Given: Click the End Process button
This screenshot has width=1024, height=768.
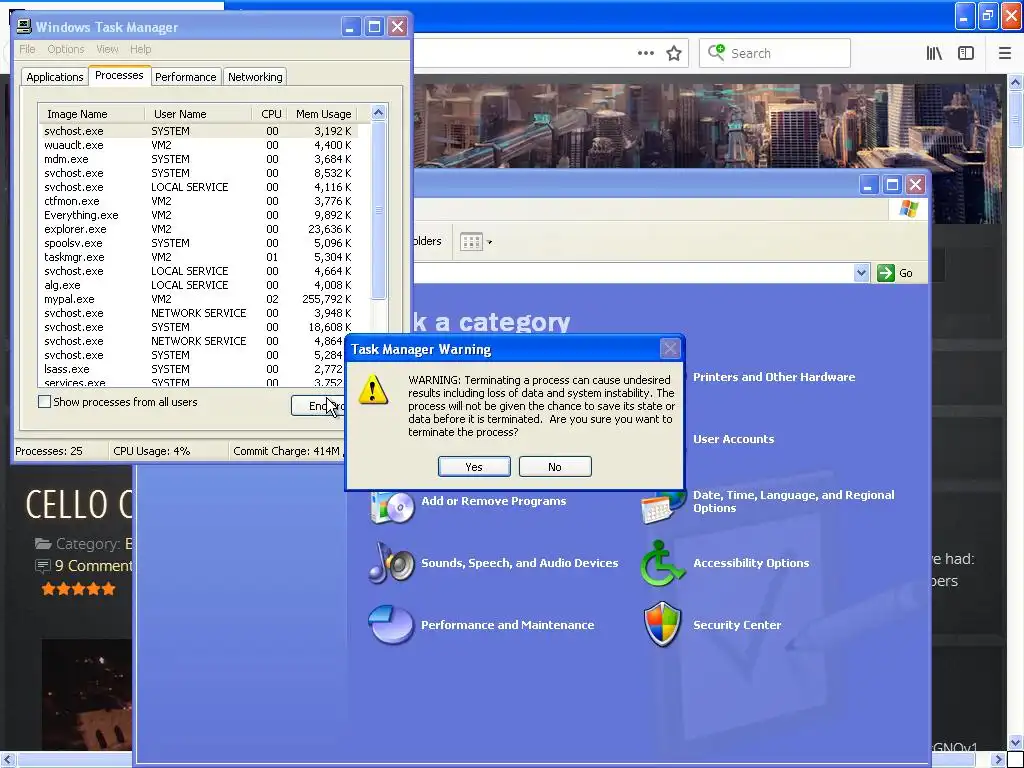Looking at the screenshot, I should pos(317,406).
